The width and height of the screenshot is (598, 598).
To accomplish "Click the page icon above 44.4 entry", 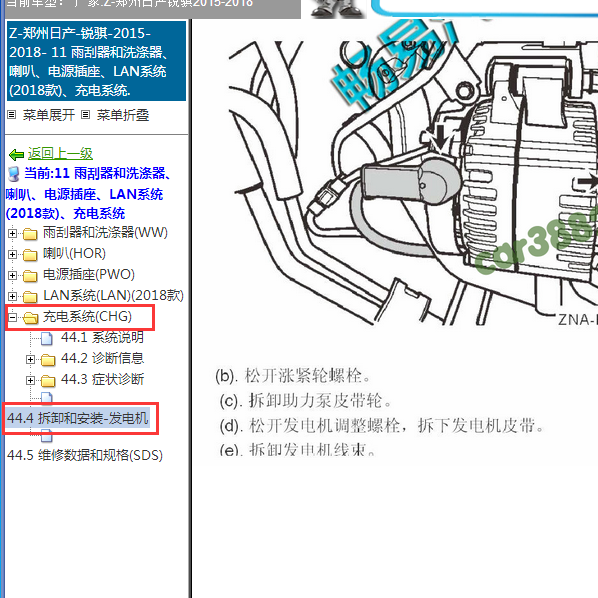I will pyautogui.click(x=47, y=397).
